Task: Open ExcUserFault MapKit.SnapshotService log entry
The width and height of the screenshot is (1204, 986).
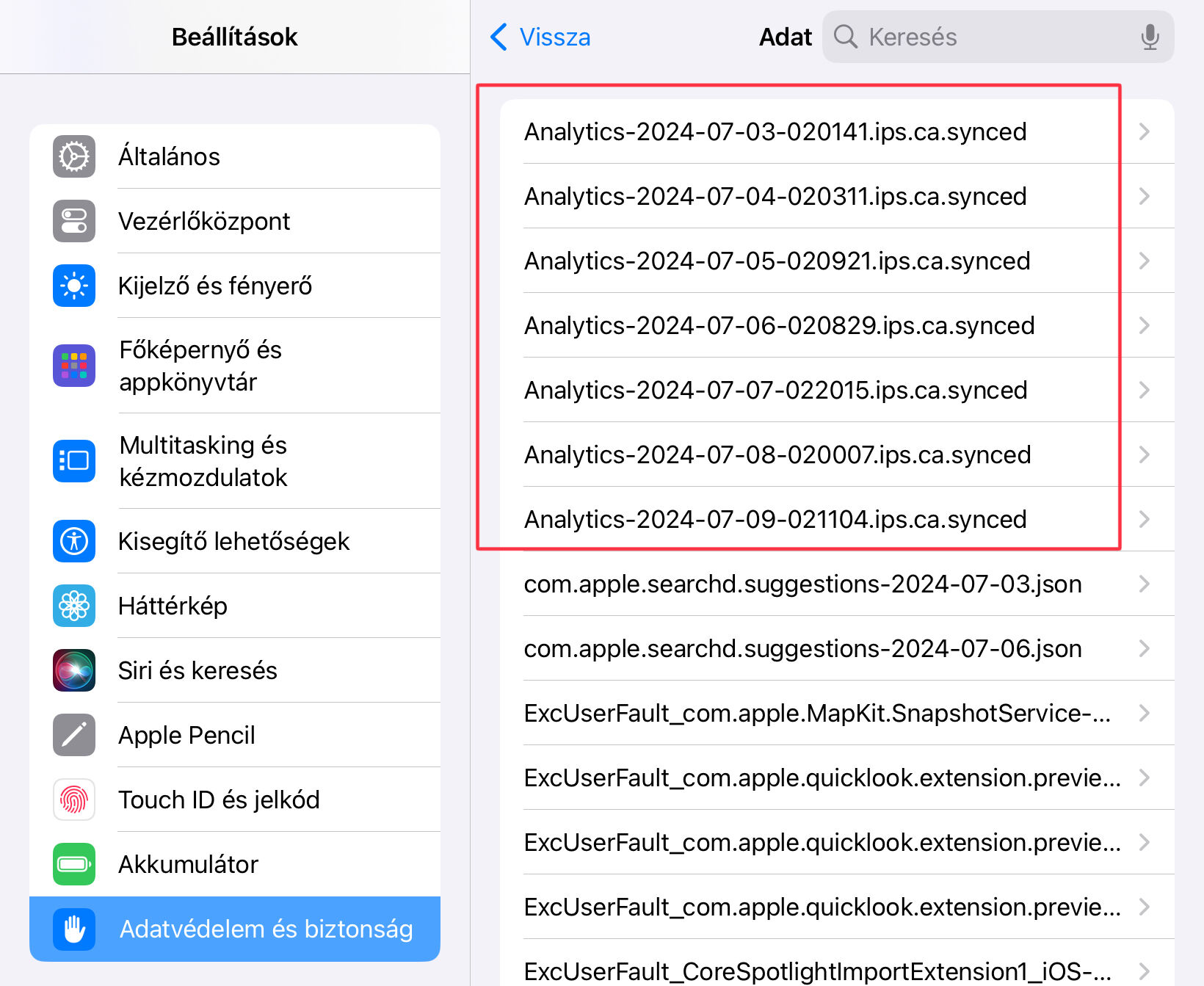Action: (x=816, y=714)
